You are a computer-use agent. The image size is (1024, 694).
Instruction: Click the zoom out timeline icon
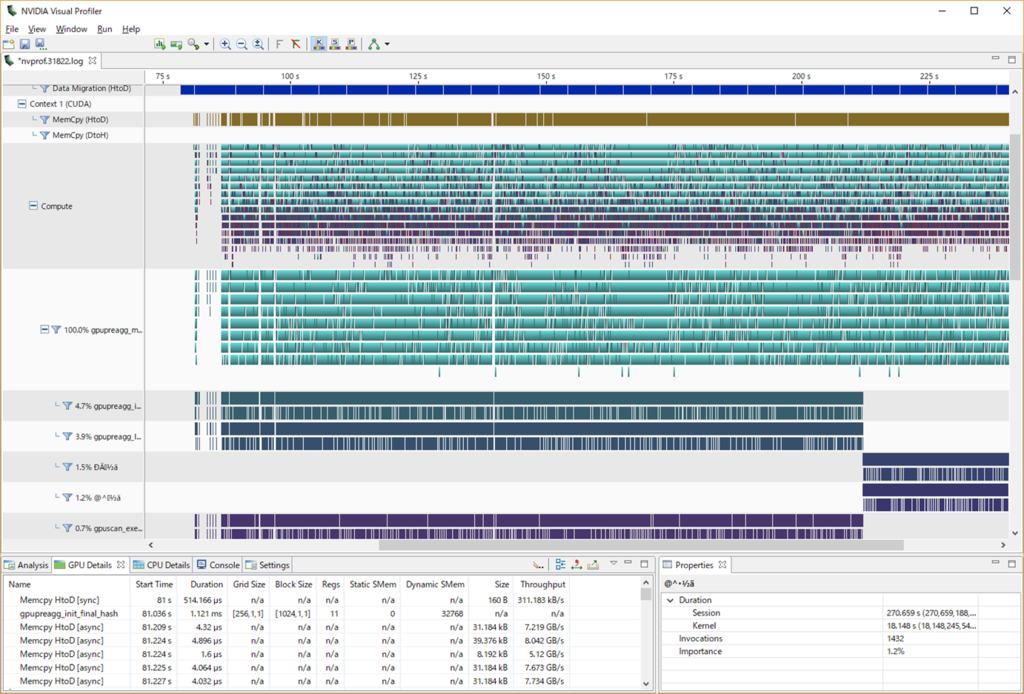pos(242,44)
